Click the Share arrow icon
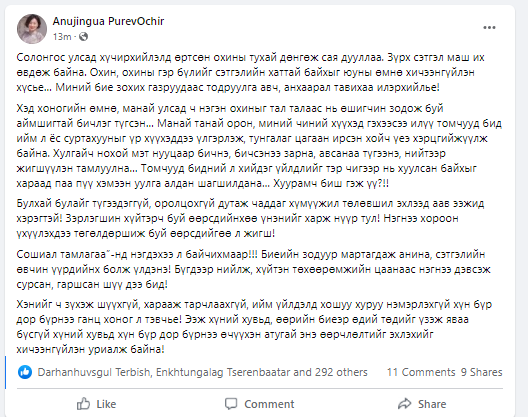The width and height of the screenshot is (528, 417). [x=404, y=404]
